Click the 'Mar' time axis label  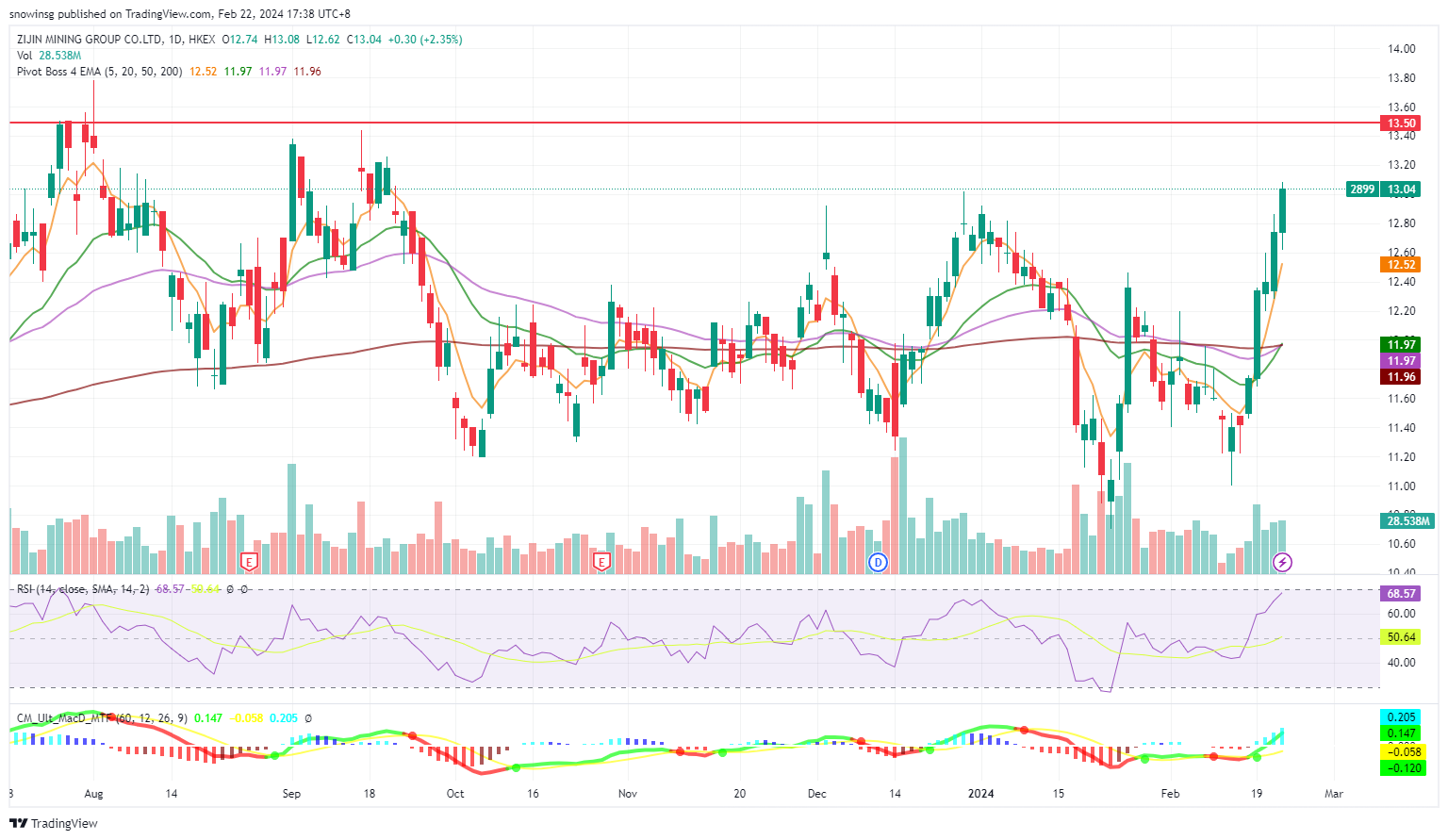click(1334, 794)
